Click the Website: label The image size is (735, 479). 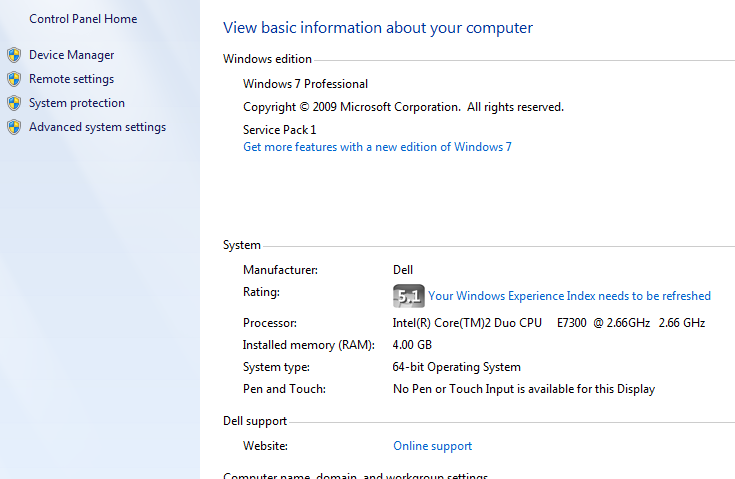265,446
